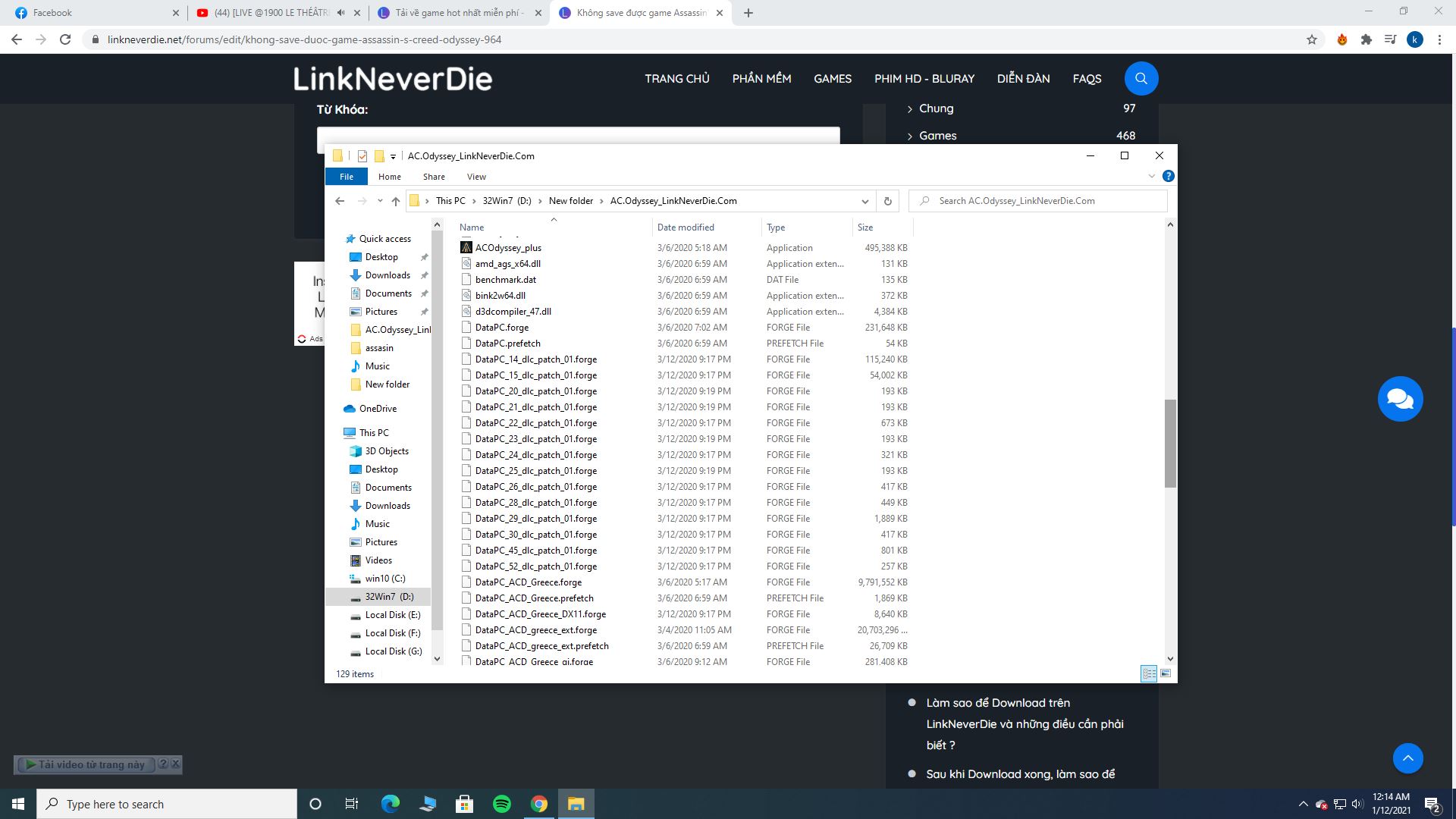Open recent locations dropdown arrow
Screen dimensions: 1456x819
[380, 201]
